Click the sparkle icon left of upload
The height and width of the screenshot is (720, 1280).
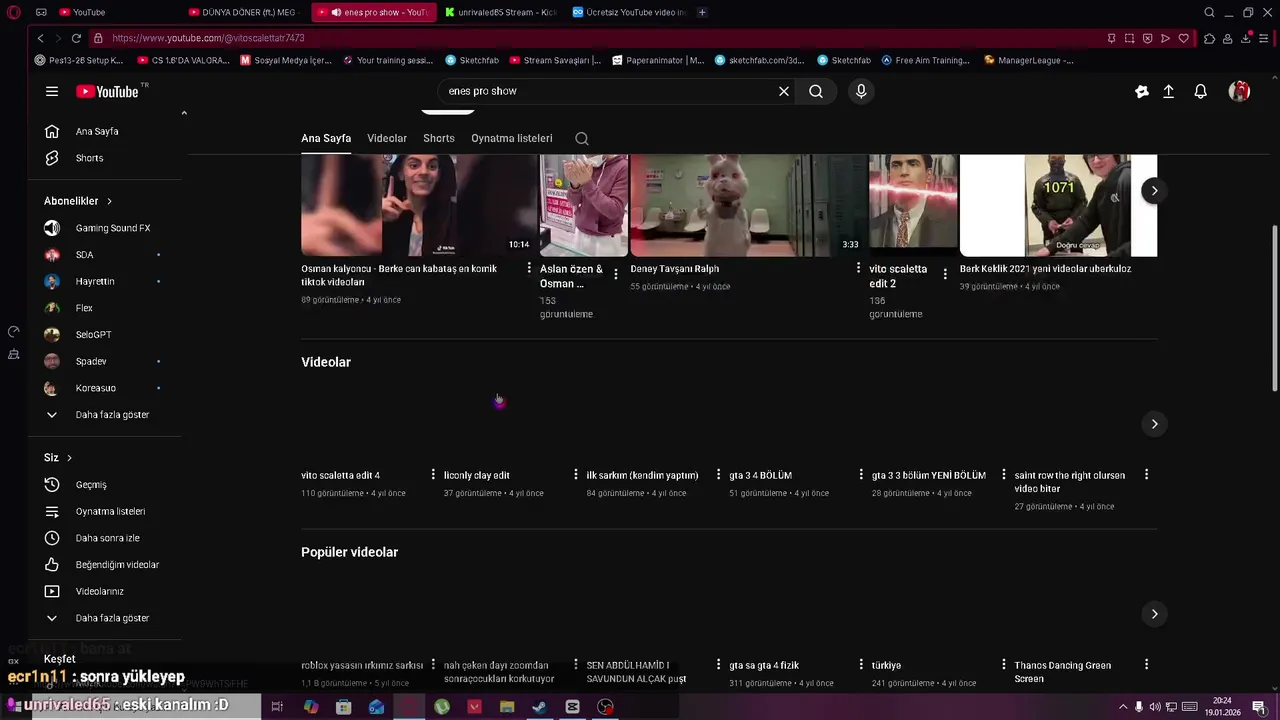1142,91
